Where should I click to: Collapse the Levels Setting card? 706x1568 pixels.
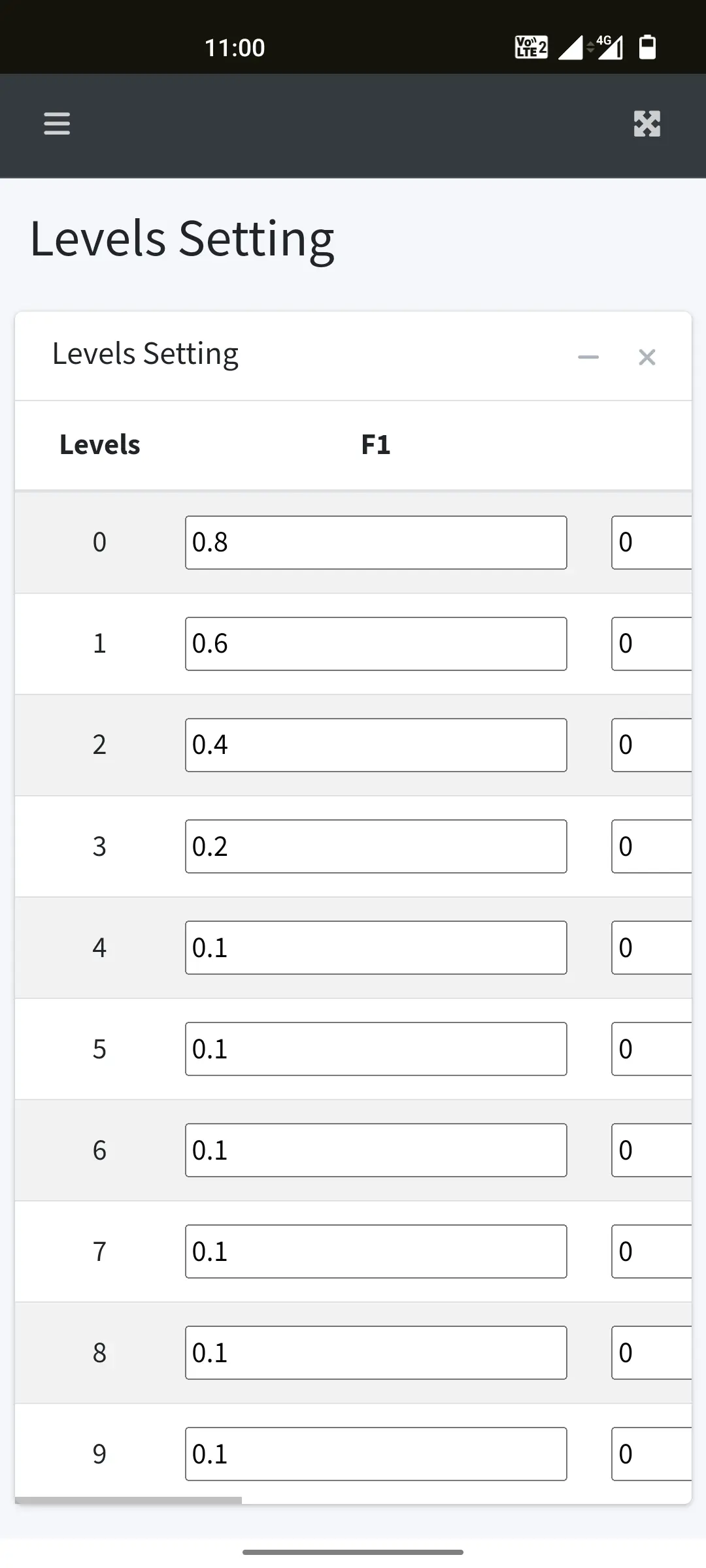click(x=588, y=357)
